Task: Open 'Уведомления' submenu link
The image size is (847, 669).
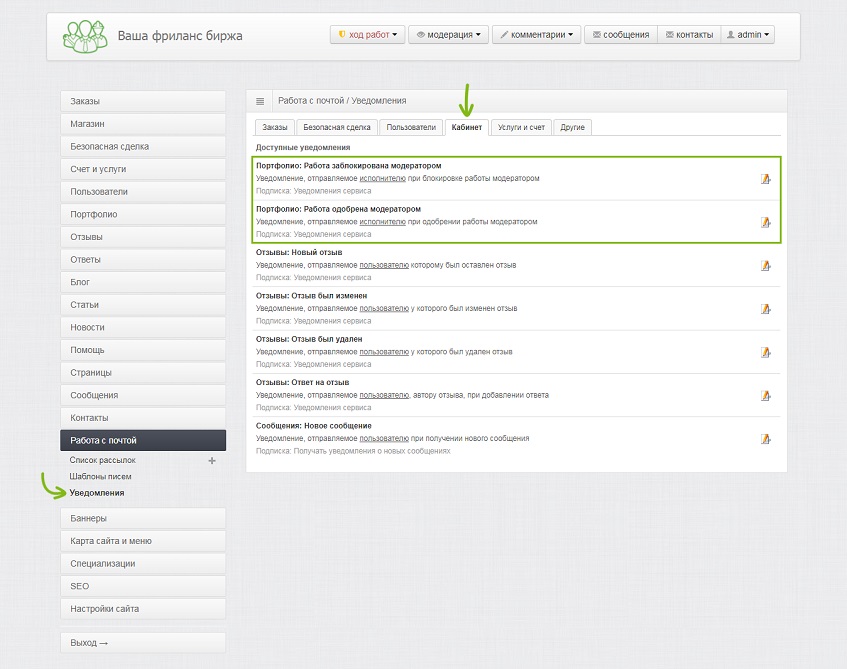Action: coord(97,493)
